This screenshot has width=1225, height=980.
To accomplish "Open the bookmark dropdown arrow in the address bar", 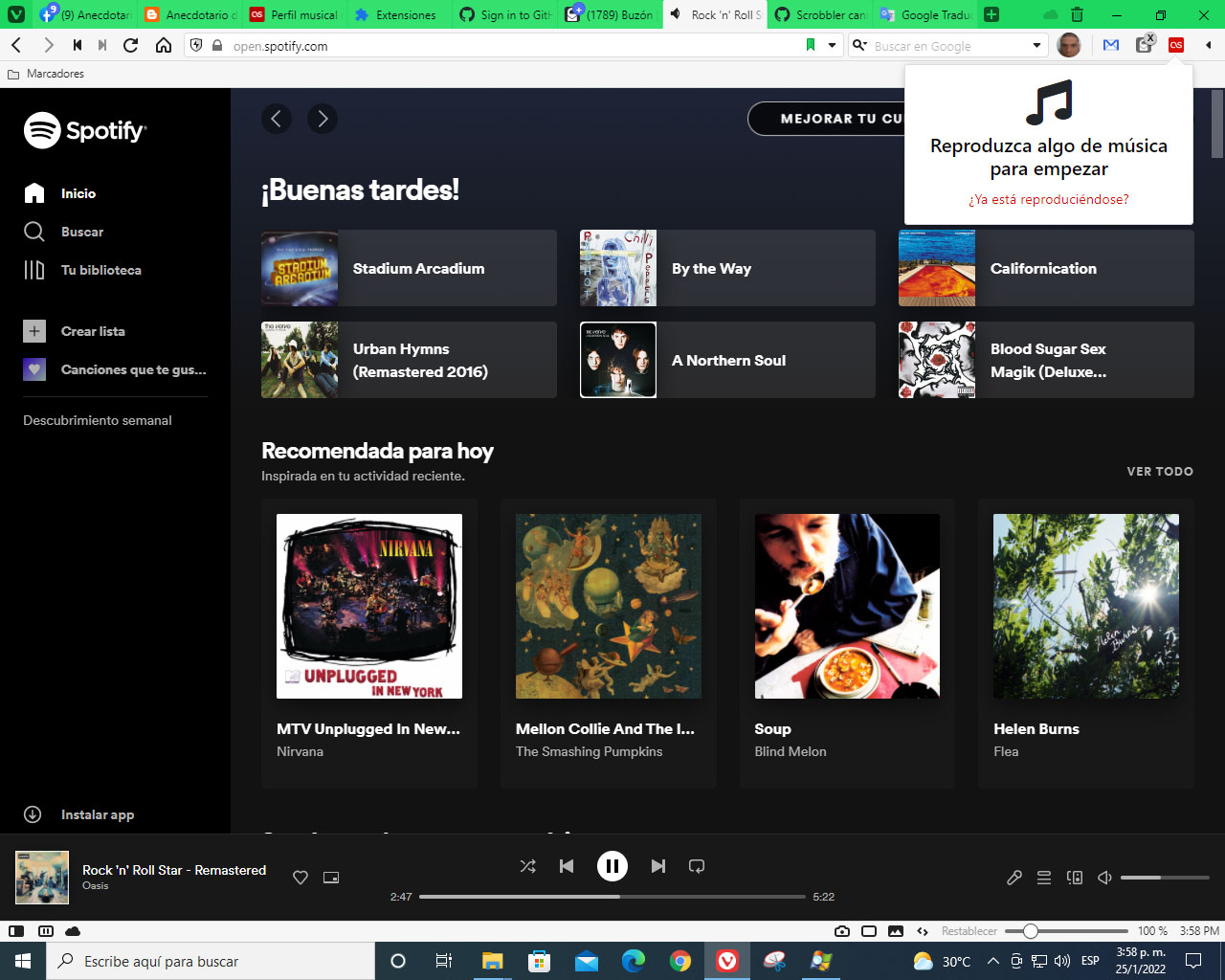I will (x=832, y=45).
